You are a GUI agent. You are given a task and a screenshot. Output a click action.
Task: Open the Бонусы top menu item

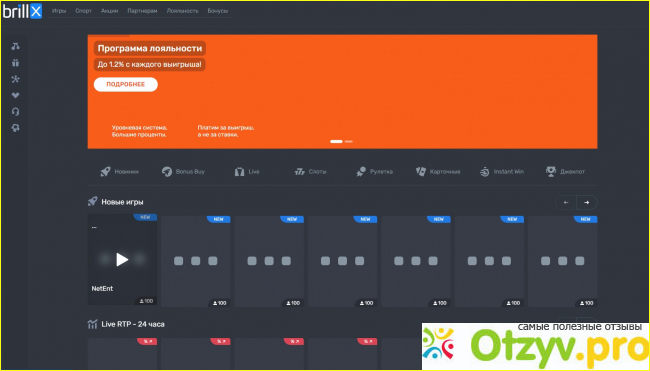click(x=218, y=11)
